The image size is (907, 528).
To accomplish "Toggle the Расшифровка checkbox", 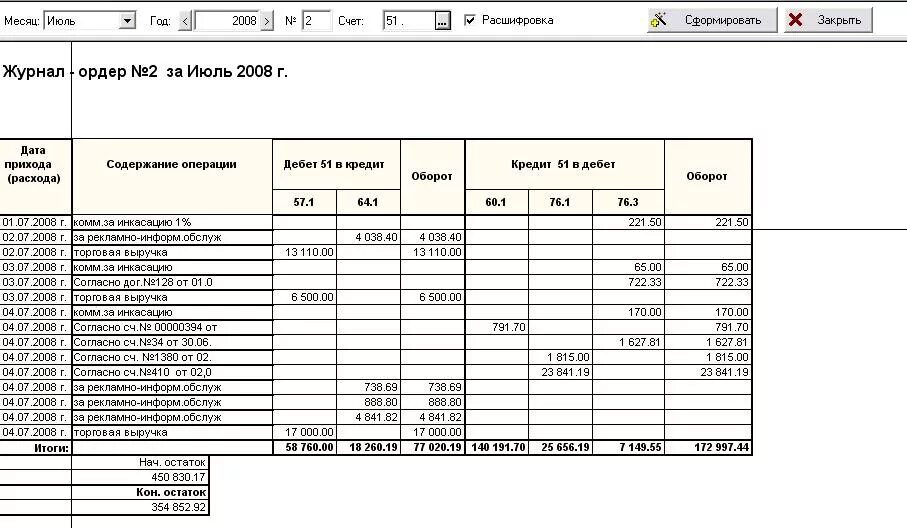I will click(x=470, y=20).
